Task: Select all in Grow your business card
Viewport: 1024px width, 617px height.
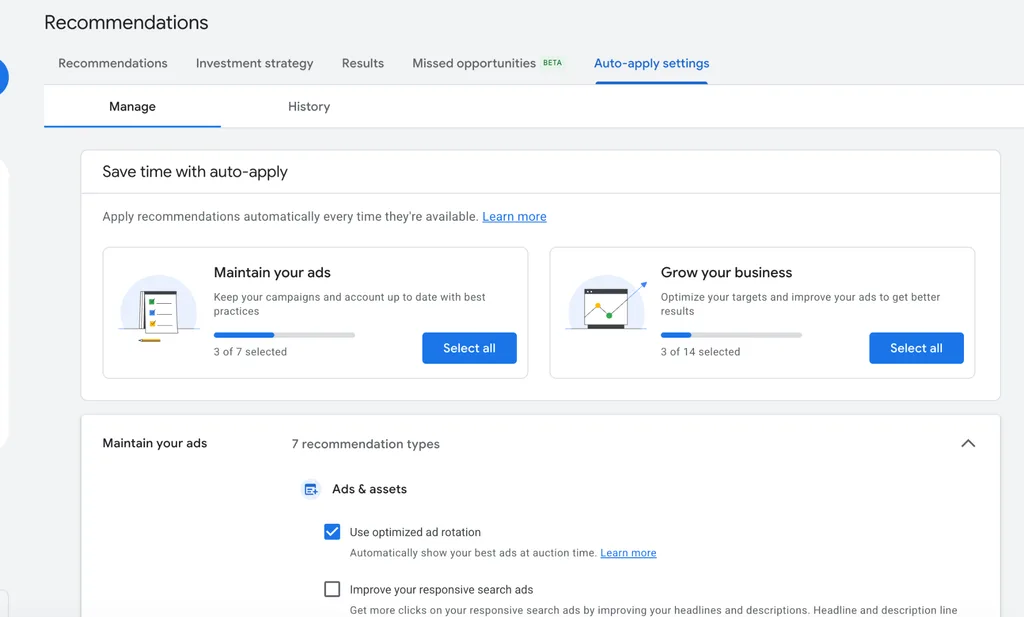Action: coord(916,348)
